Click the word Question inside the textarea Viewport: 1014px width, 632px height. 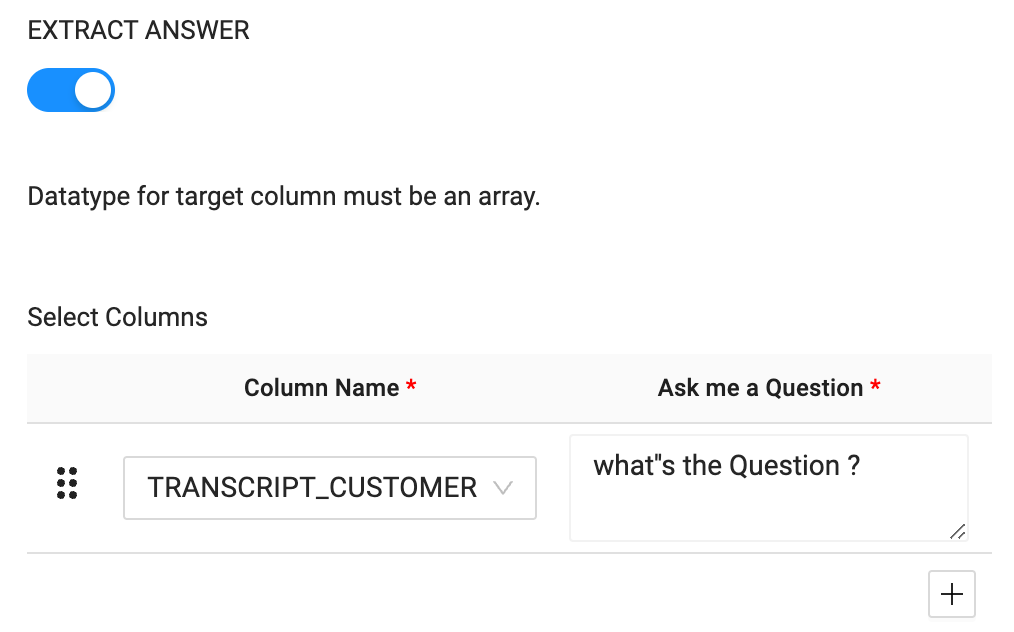[785, 466]
